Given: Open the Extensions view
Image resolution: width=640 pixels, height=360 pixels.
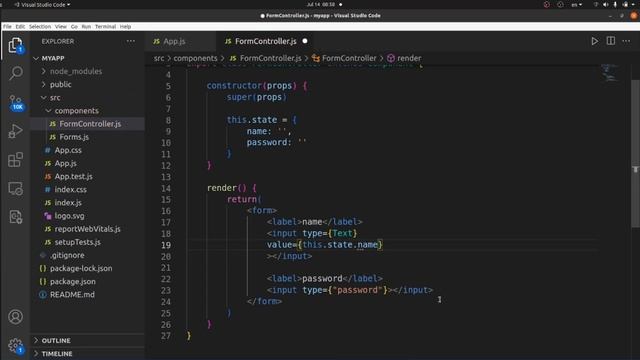Looking at the screenshot, I should pos(16,160).
